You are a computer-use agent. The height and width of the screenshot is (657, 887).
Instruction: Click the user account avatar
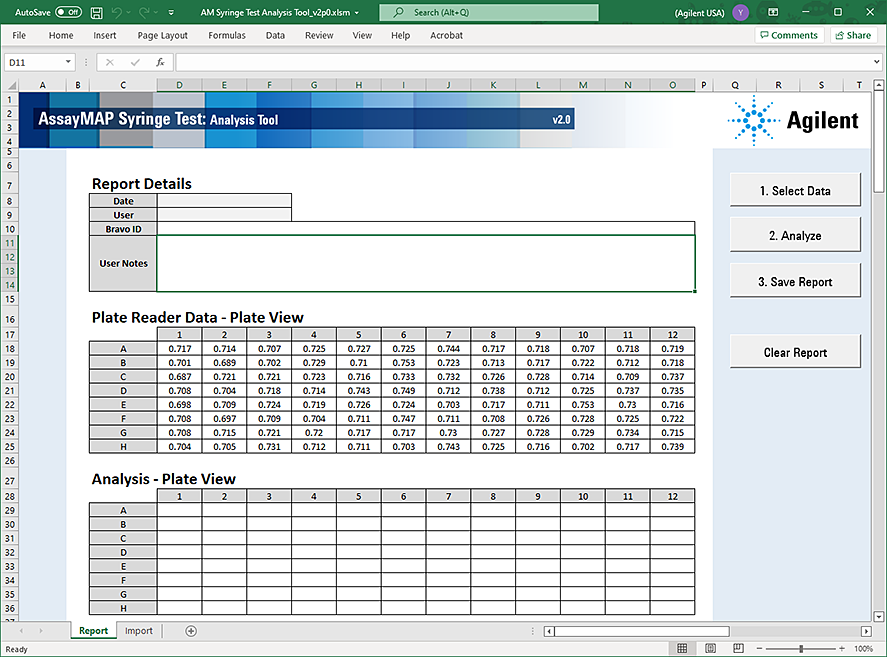(740, 12)
